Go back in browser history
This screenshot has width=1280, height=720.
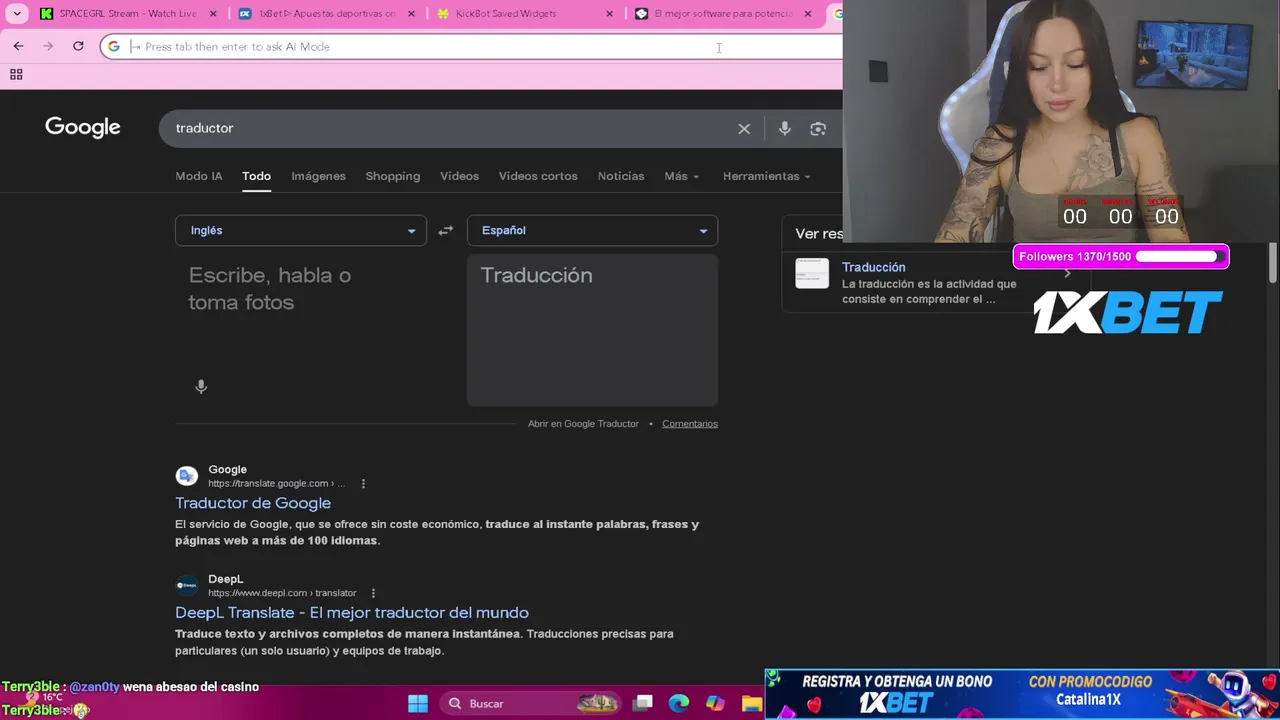click(18, 46)
